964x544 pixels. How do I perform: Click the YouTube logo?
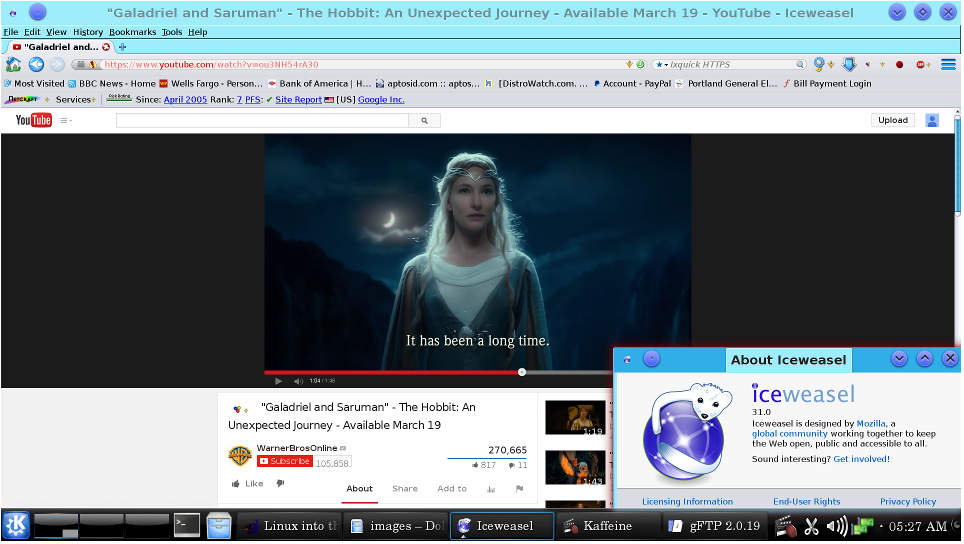(34, 120)
